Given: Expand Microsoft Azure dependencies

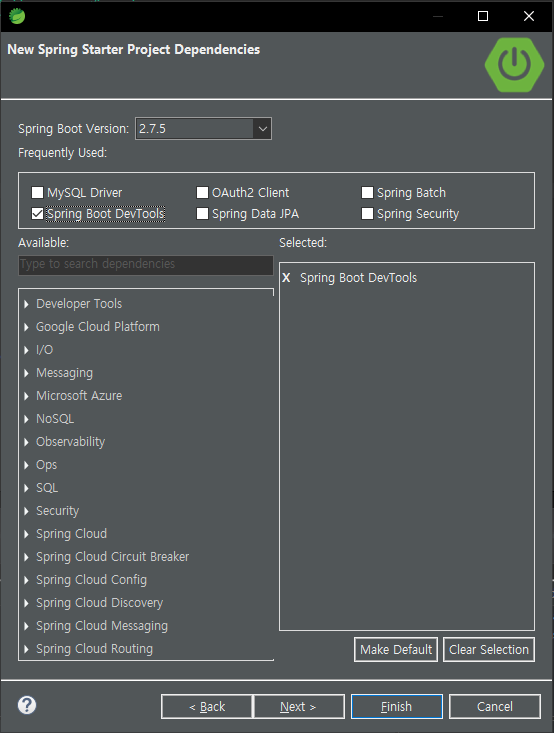Looking at the screenshot, I should pyautogui.click(x=26, y=396).
